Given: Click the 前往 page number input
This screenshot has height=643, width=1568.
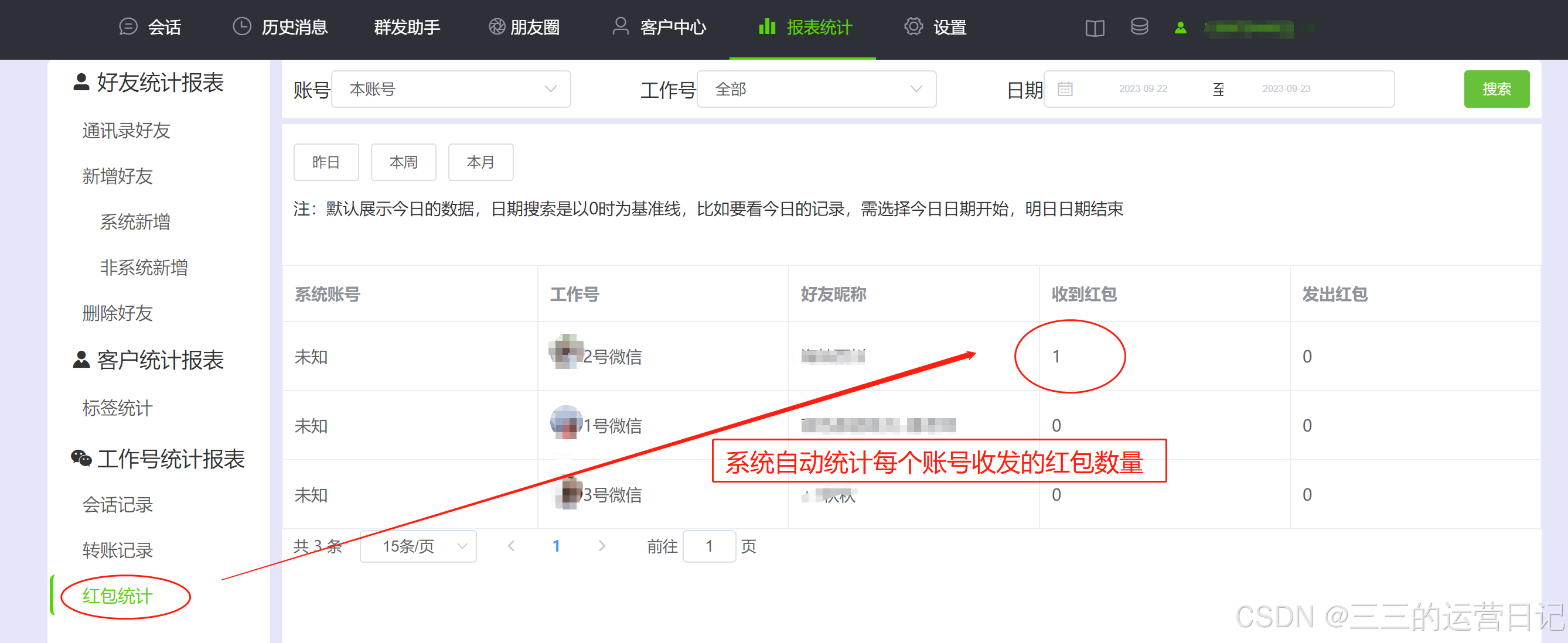Looking at the screenshot, I should pyautogui.click(x=708, y=546).
